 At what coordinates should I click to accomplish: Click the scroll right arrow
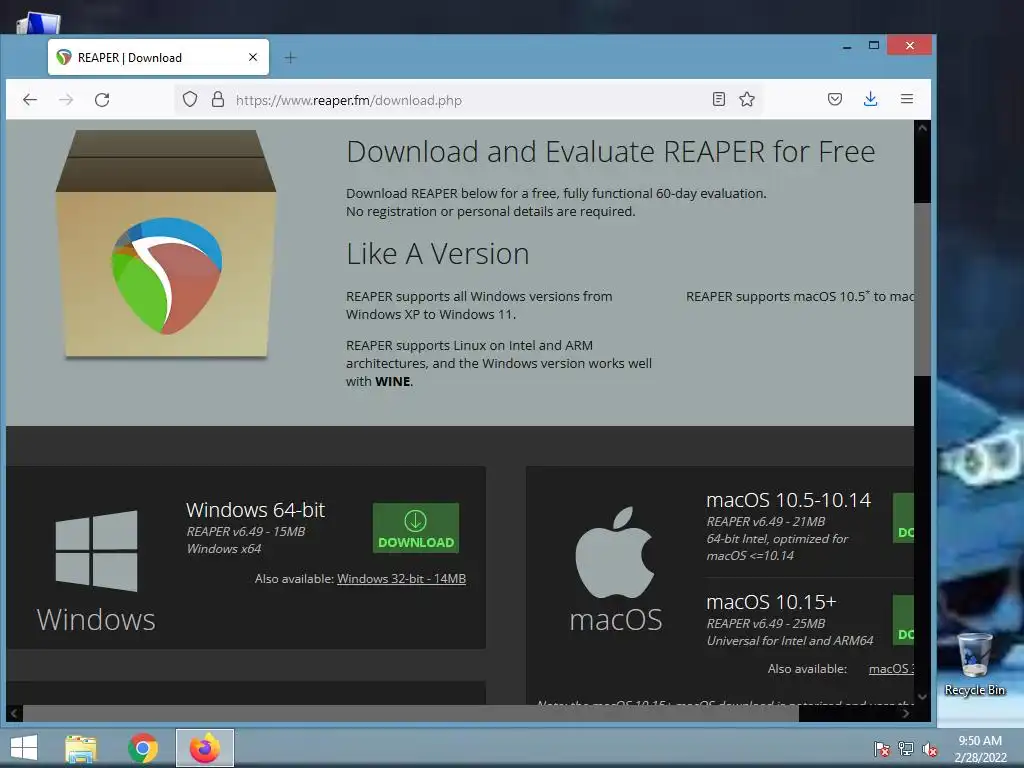coord(905,713)
